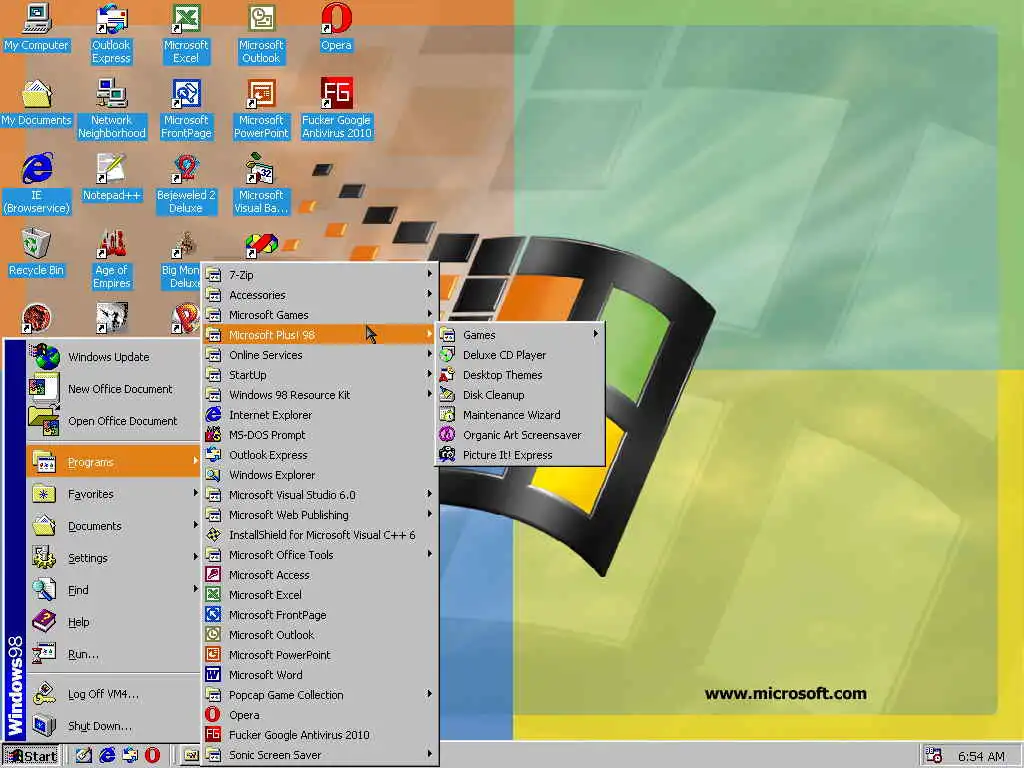Viewport: 1024px width, 768px height.
Task: Launch Microsoft Access from Programs menu
Action: point(320,575)
